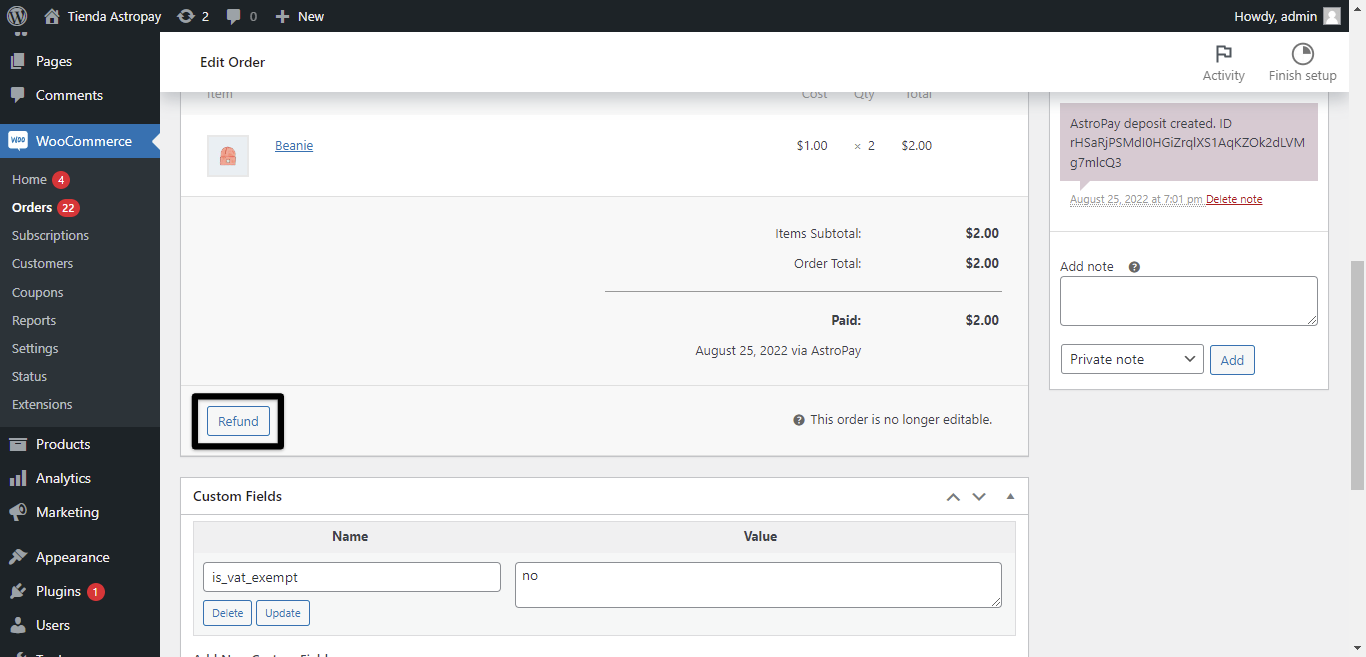Open Coupons submenu item
Screen dimensions: 1366x657
tap(38, 293)
